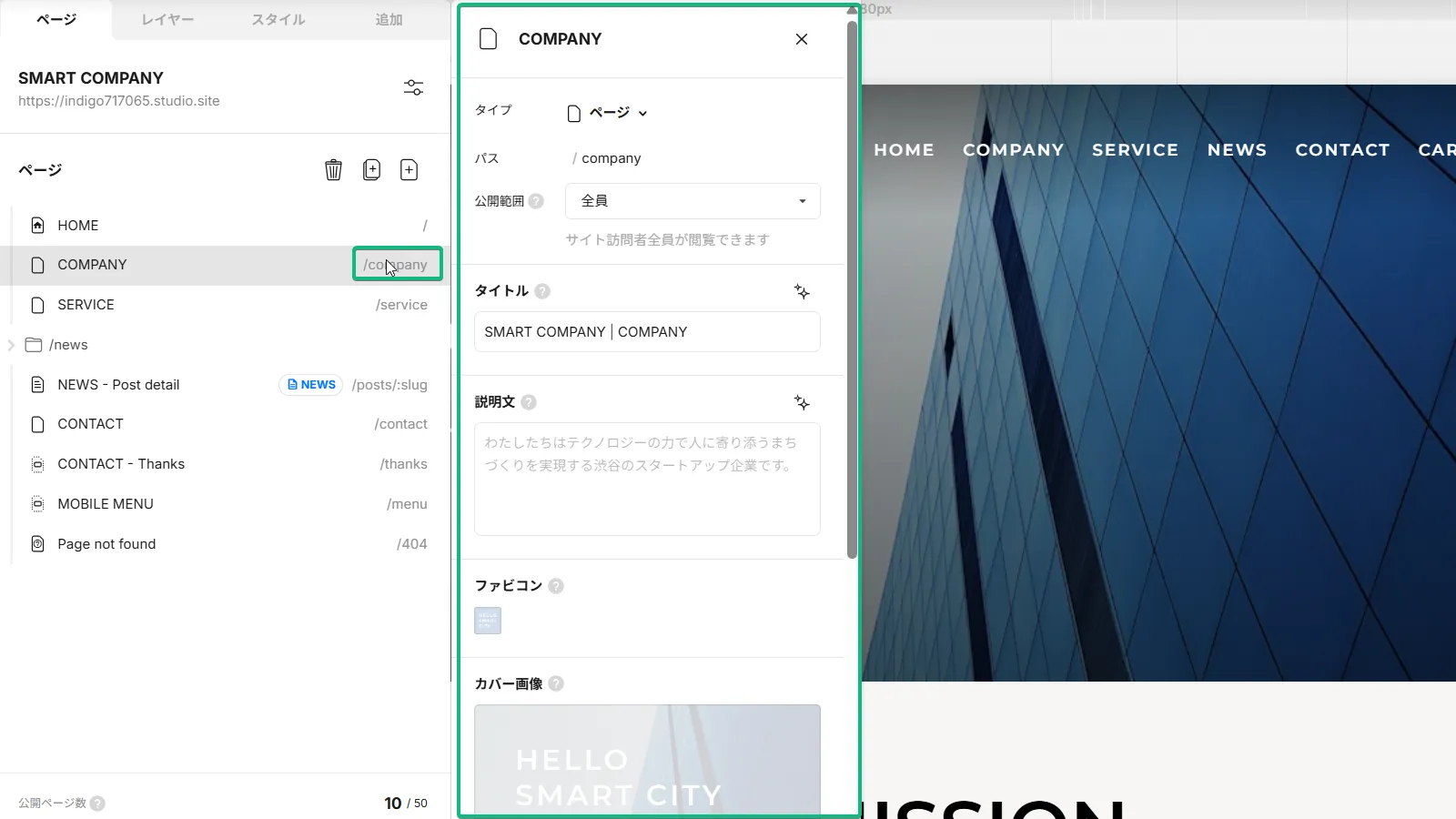
Task: Open the タイトル help icon
Action: 541,291
